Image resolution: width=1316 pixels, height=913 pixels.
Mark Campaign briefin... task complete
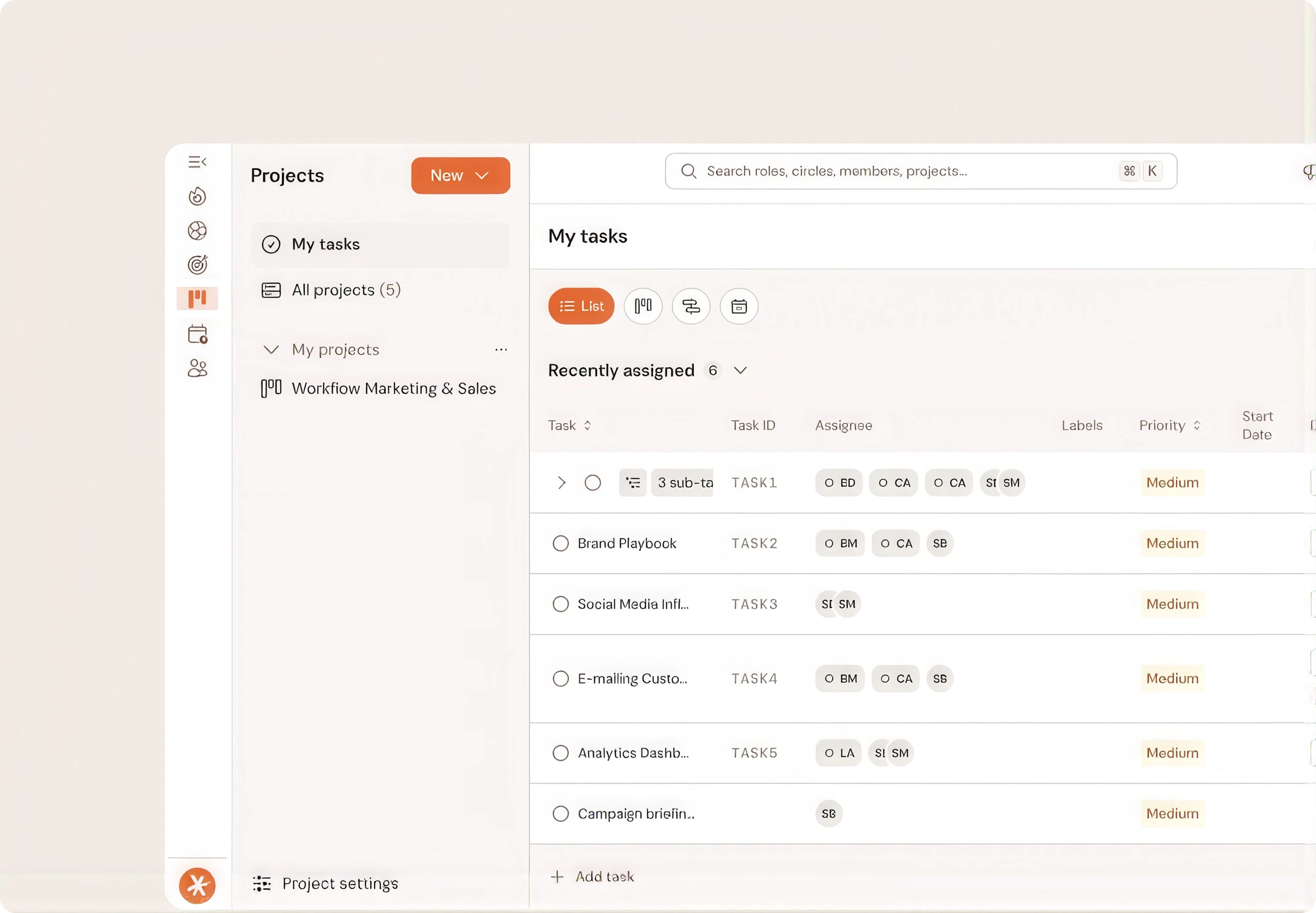click(x=561, y=814)
